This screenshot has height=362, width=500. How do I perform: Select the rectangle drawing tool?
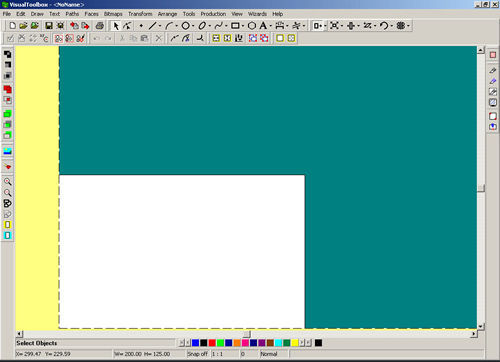(x=235, y=26)
